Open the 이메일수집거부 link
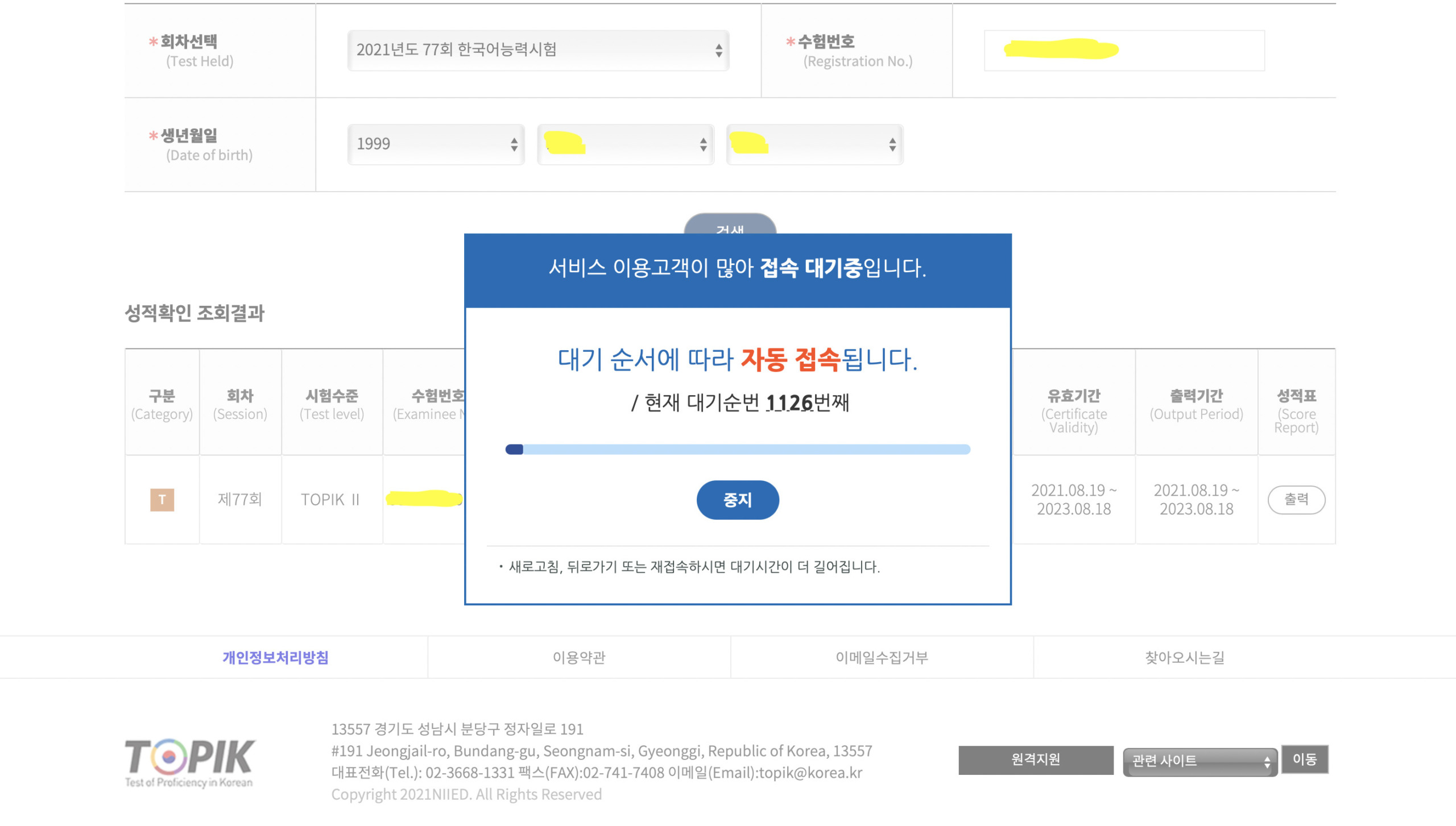1456x826 pixels. (882, 657)
